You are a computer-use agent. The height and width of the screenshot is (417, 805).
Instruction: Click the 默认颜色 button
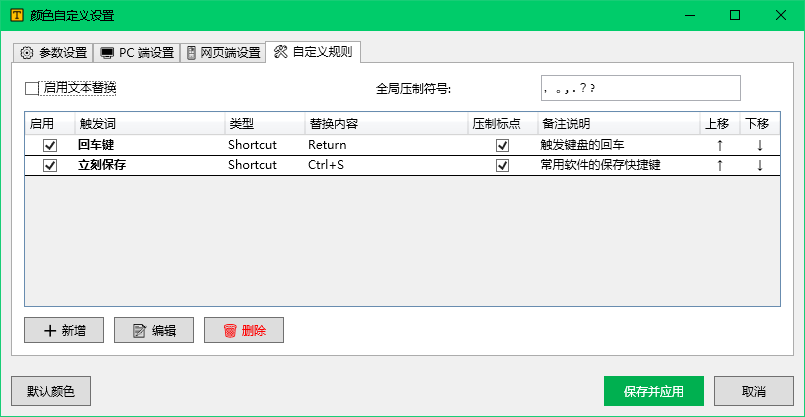51,391
